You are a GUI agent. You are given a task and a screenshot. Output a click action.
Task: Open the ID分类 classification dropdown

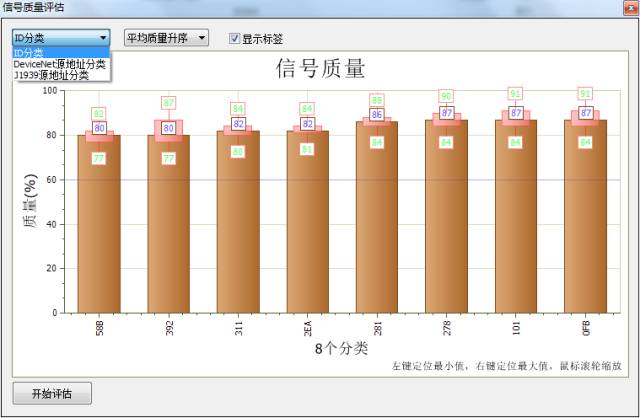coord(61,38)
